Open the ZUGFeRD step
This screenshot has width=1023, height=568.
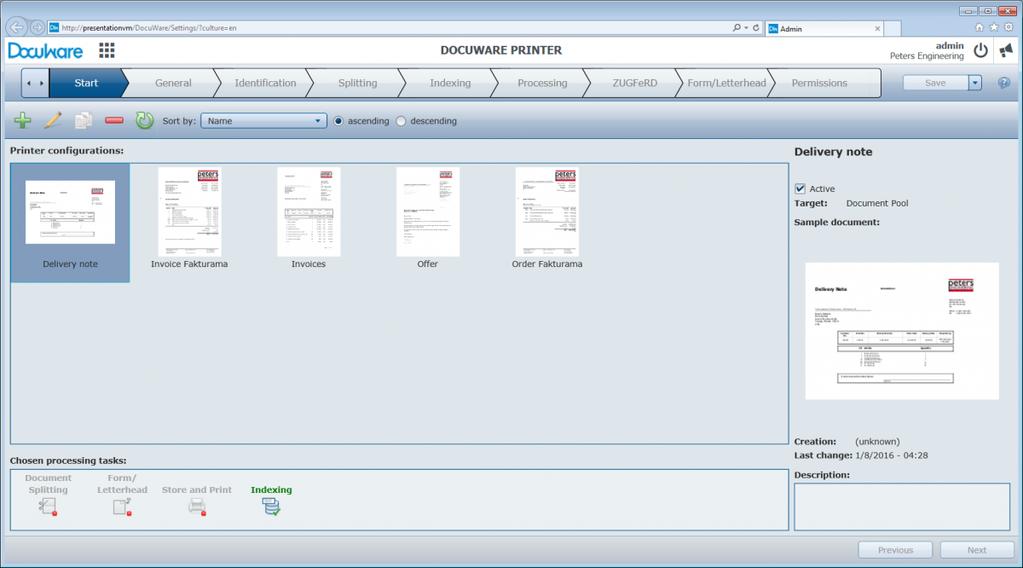pos(634,83)
